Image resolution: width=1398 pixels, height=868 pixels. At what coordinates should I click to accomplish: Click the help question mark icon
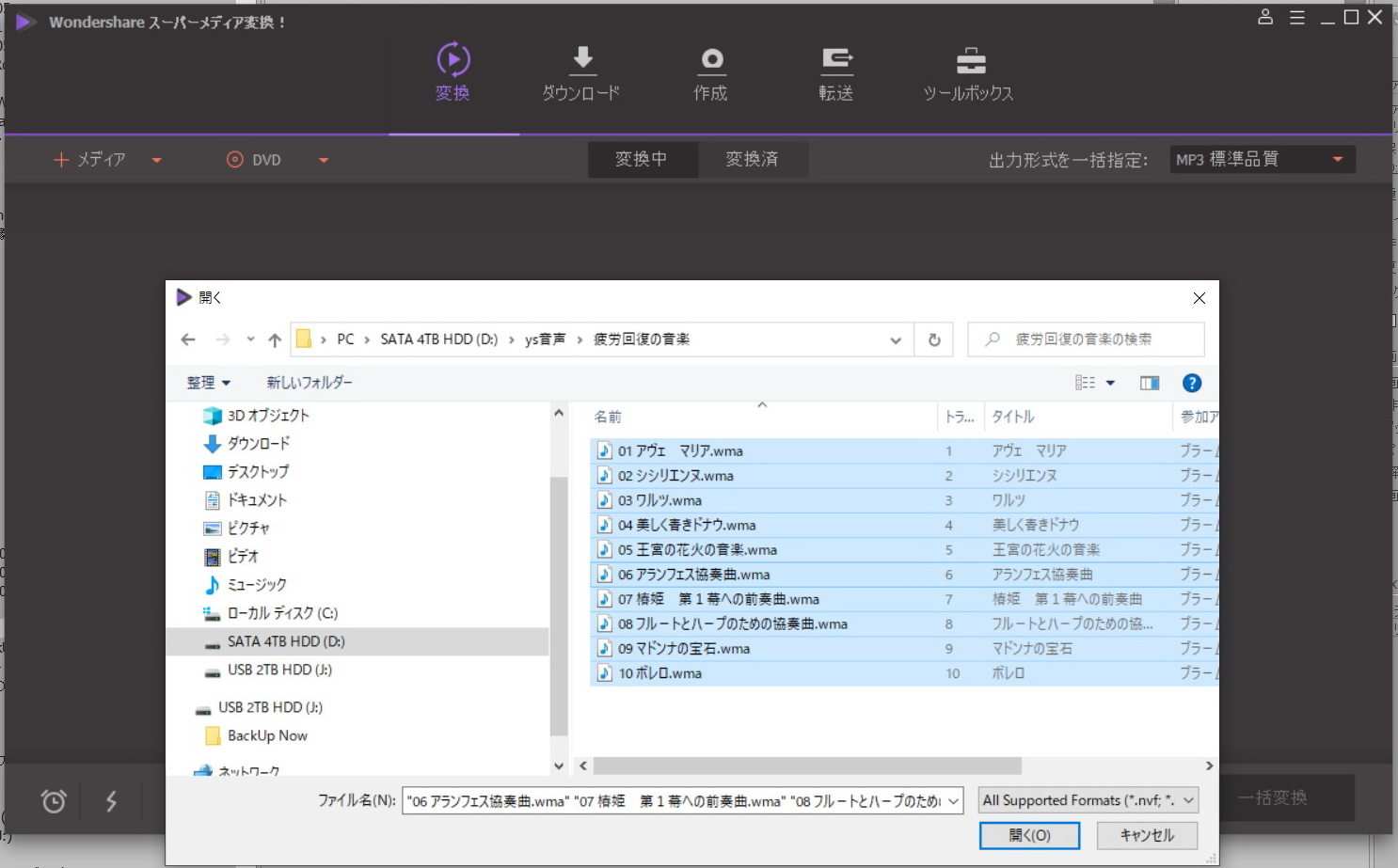point(1191,383)
